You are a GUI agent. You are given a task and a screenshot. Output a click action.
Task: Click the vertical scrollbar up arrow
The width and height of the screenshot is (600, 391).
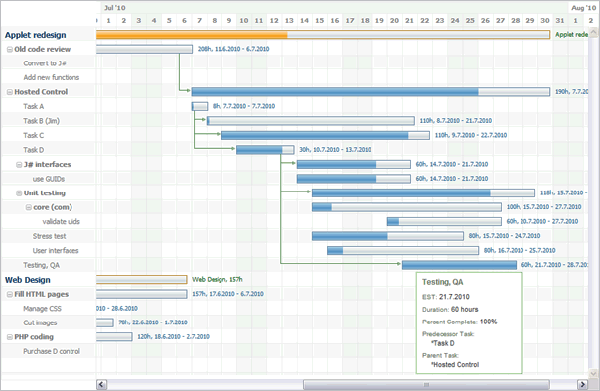pos(593,33)
